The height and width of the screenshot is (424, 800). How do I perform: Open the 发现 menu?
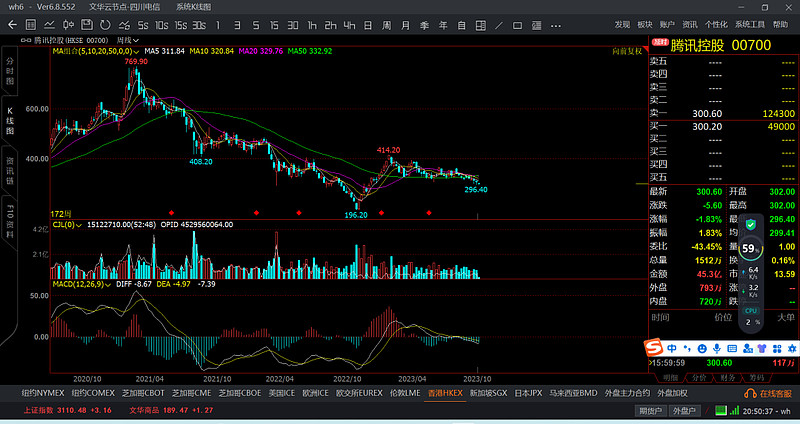[622, 24]
